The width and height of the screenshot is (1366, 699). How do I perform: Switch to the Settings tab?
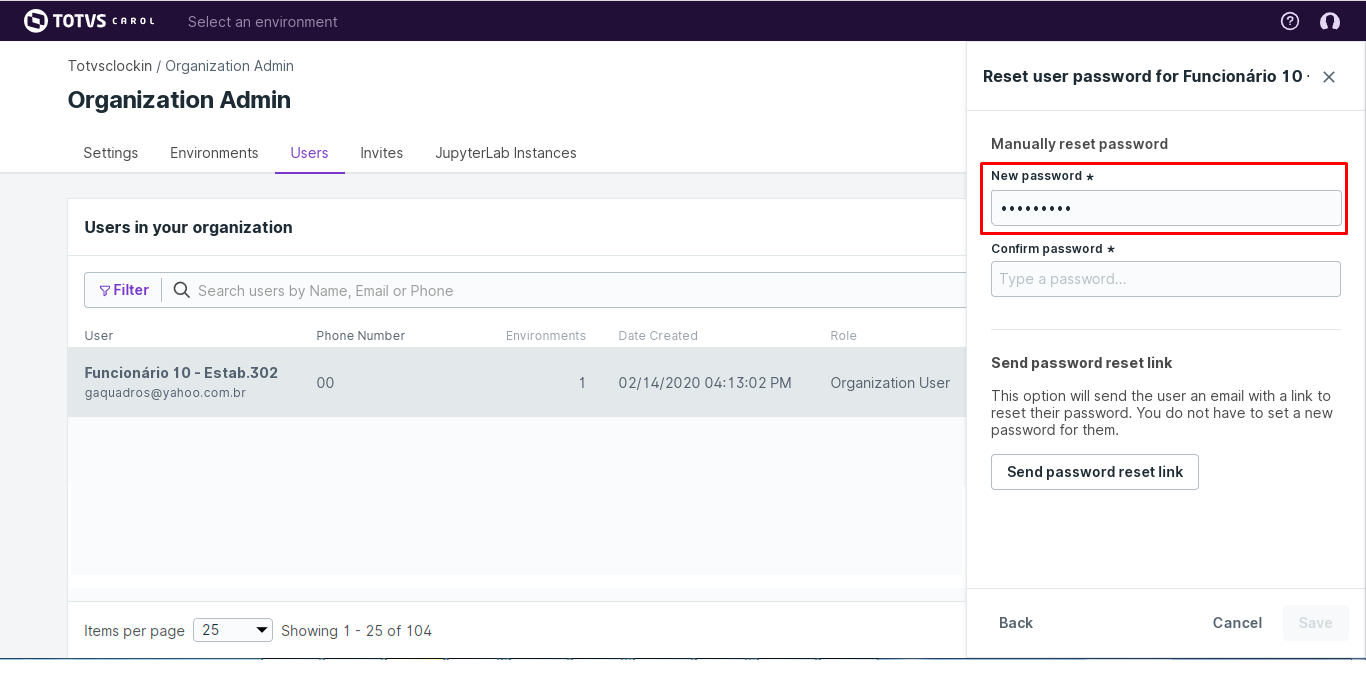pyautogui.click(x=111, y=153)
